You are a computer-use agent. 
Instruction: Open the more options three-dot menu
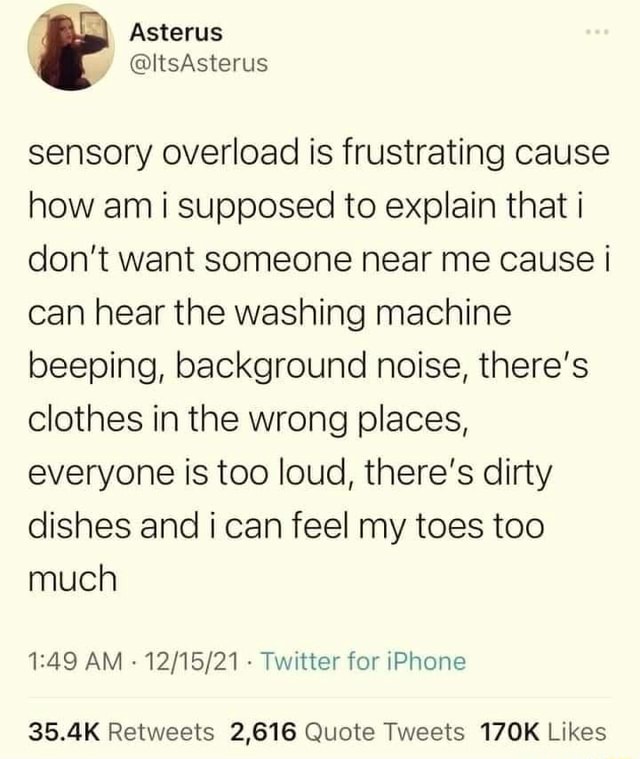(x=596, y=34)
